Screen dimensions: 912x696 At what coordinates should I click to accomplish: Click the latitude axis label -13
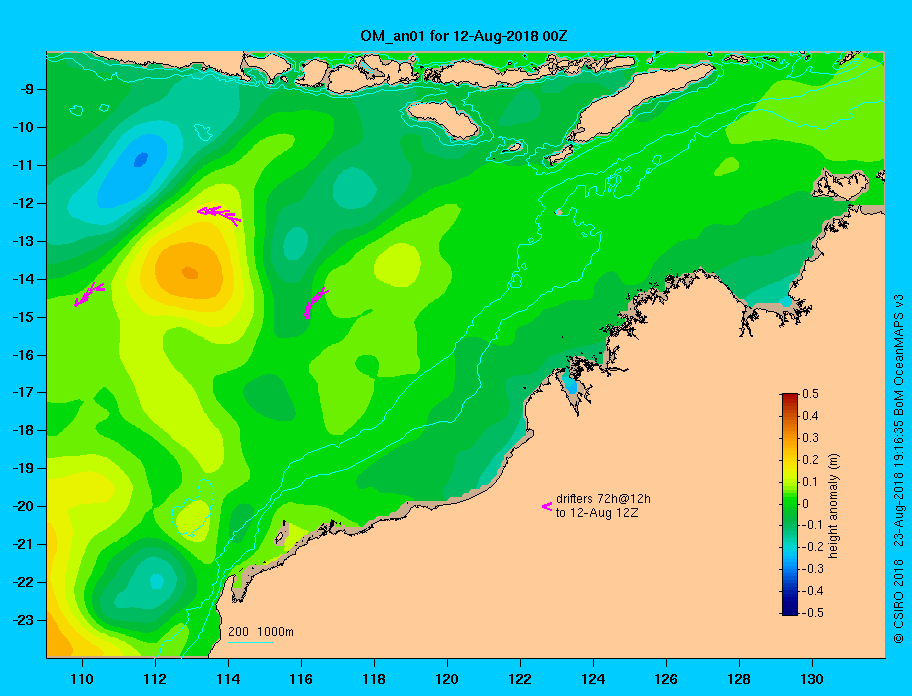23,241
